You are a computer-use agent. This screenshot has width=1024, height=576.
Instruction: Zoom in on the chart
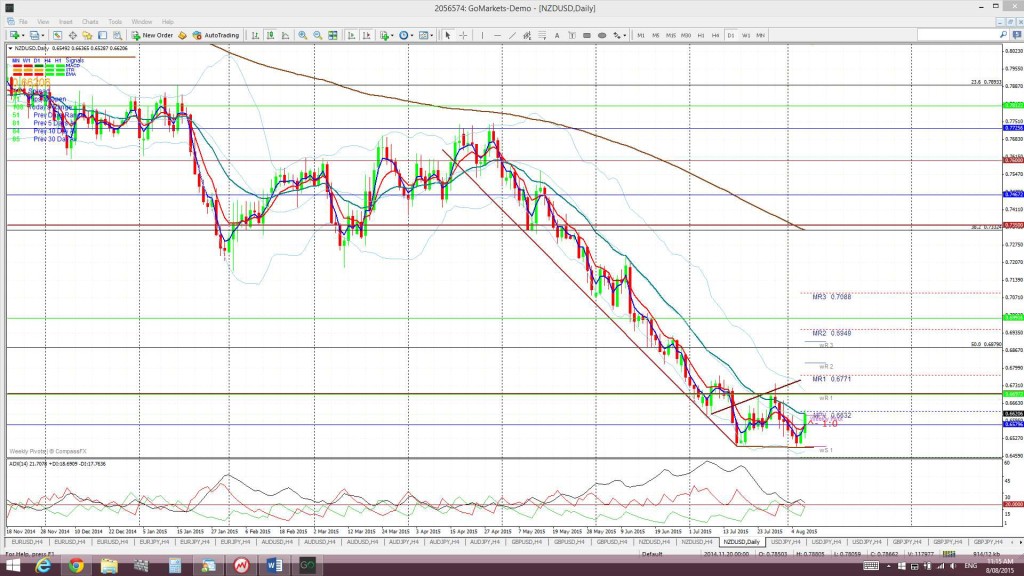tap(302, 35)
